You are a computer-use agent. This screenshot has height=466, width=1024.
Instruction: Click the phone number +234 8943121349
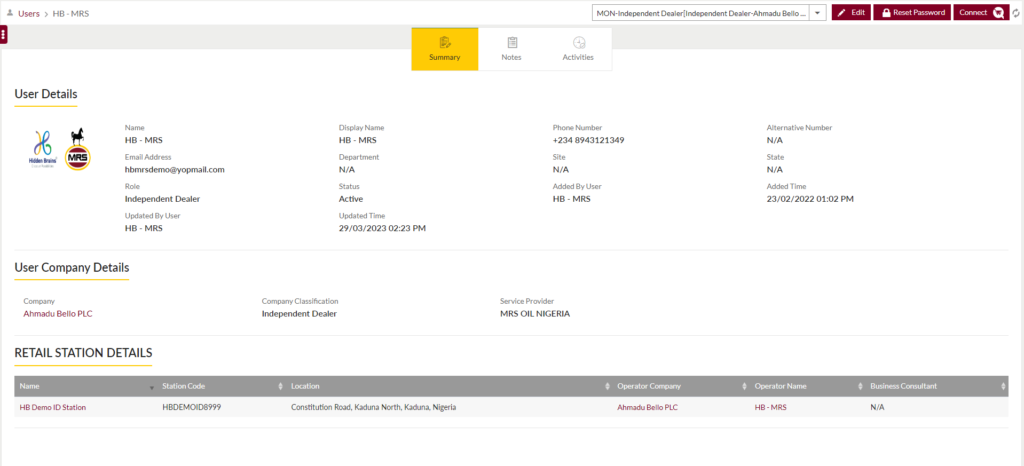[588, 140]
